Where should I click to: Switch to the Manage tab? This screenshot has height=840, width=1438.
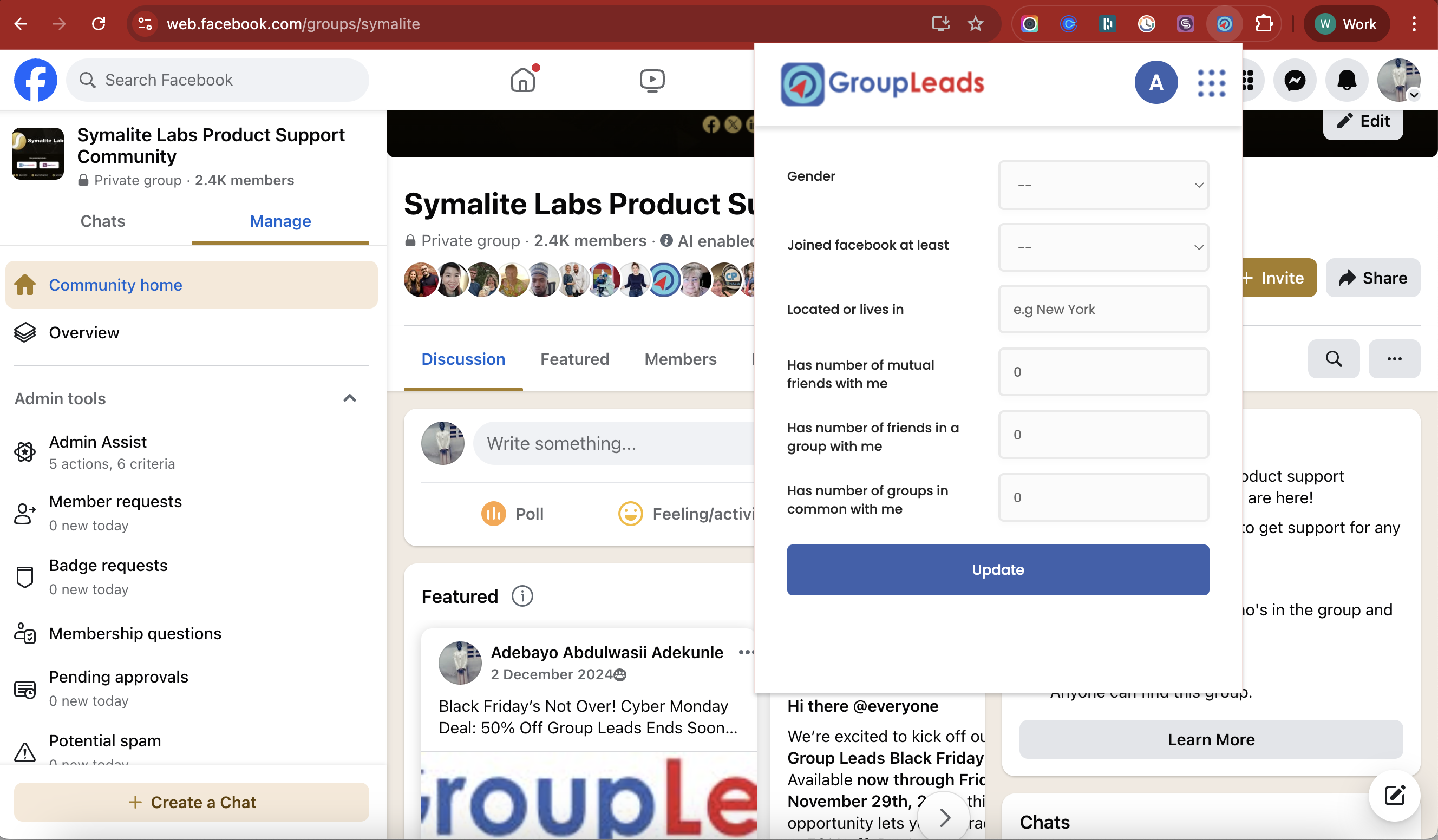coord(280,221)
